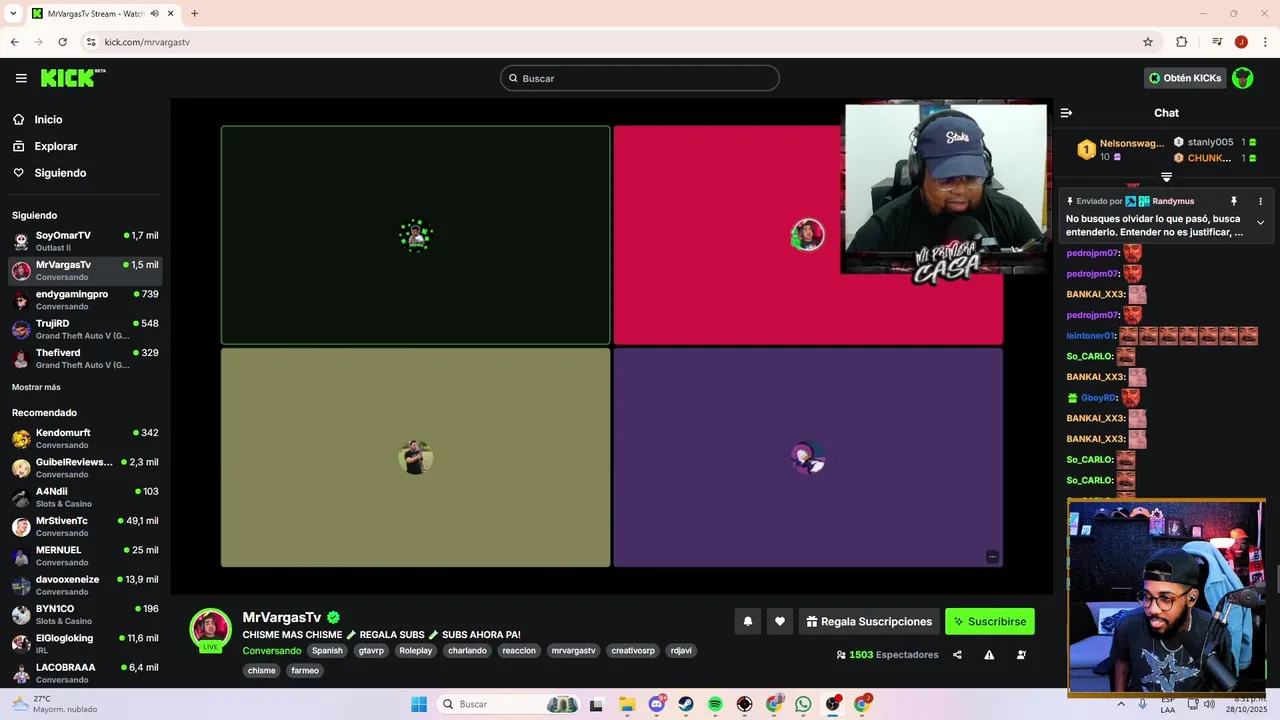Open Inicio in the sidebar
Screen dimensions: 1280x720
[x=85, y=119]
